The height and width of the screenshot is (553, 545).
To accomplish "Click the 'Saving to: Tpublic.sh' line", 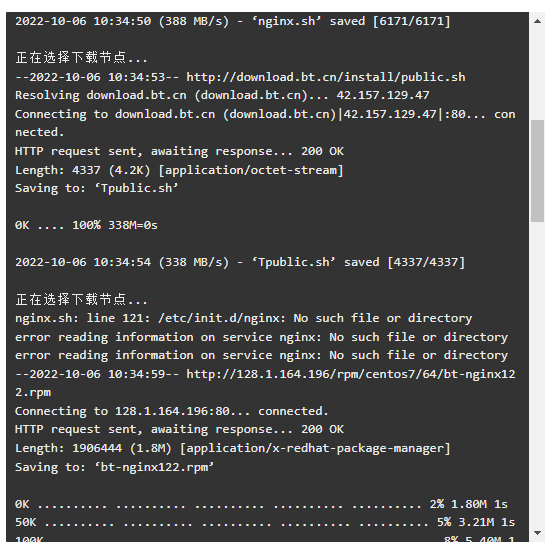I will pyautogui.click(x=97, y=188).
